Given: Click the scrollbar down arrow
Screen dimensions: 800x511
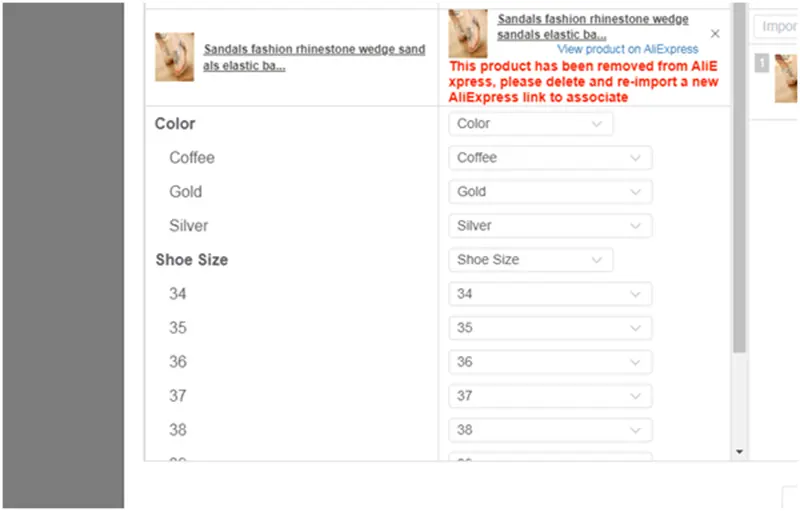Looking at the screenshot, I should point(739,452).
